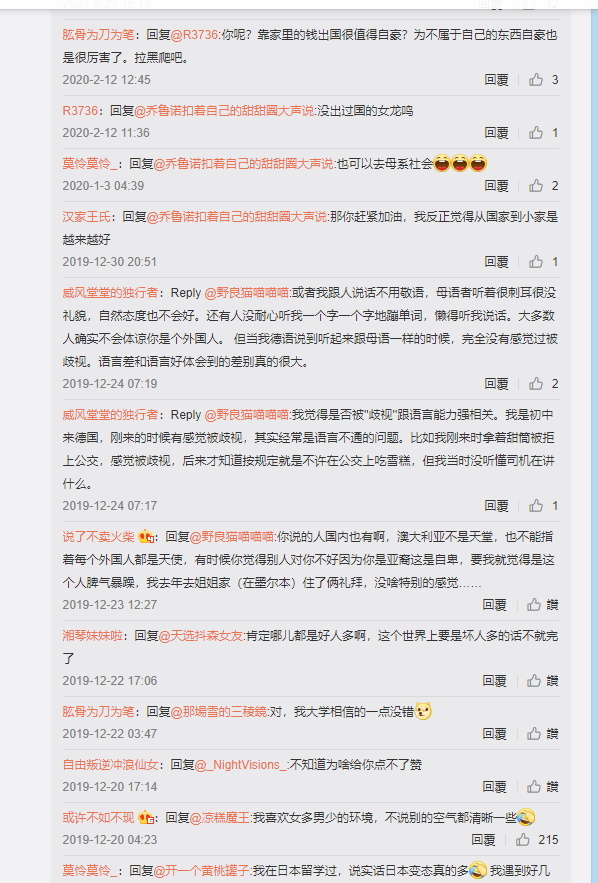Click thumbs-up on the 2019-12-24 07:17 comment
This screenshot has width=598, height=883.
point(535,506)
